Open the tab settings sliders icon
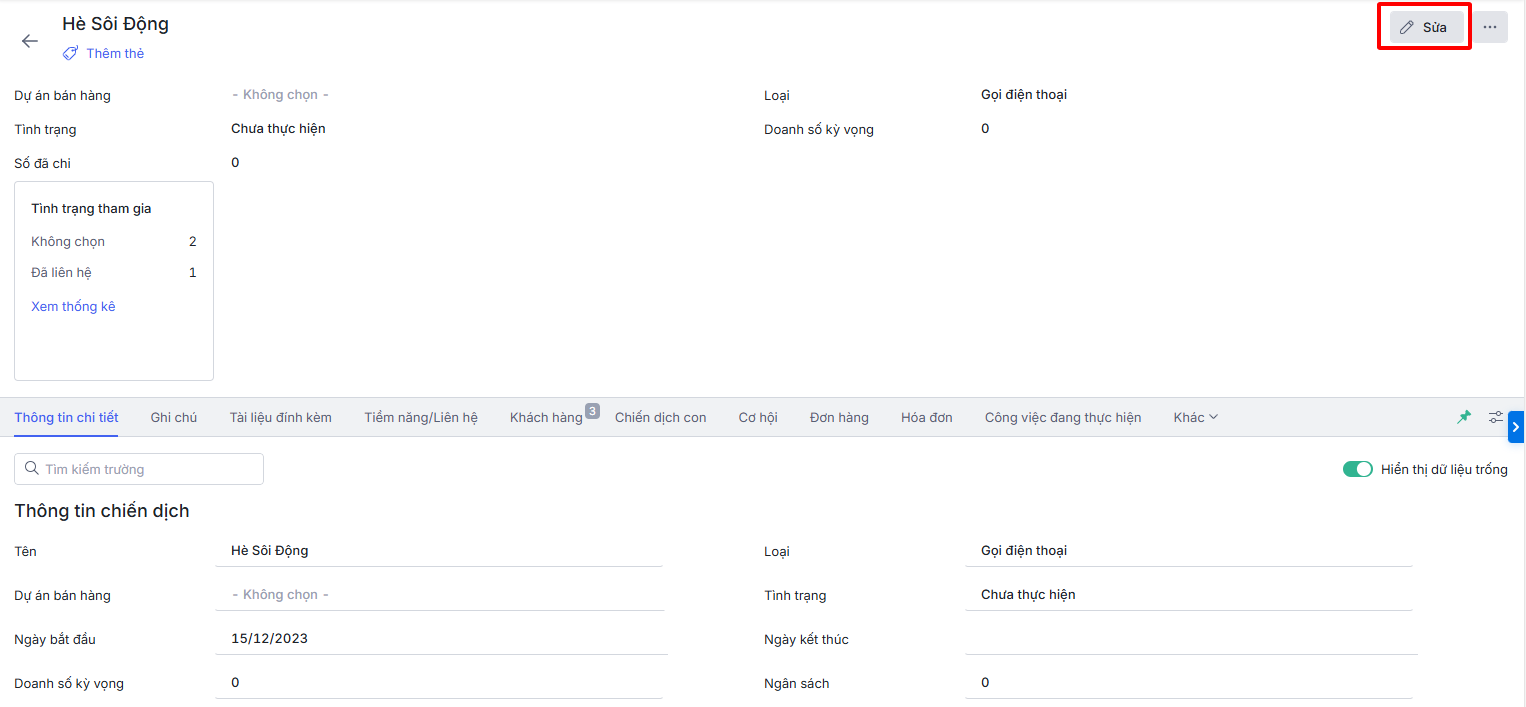The height and width of the screenshot is (707, 1526). (x=1495, y=417)
